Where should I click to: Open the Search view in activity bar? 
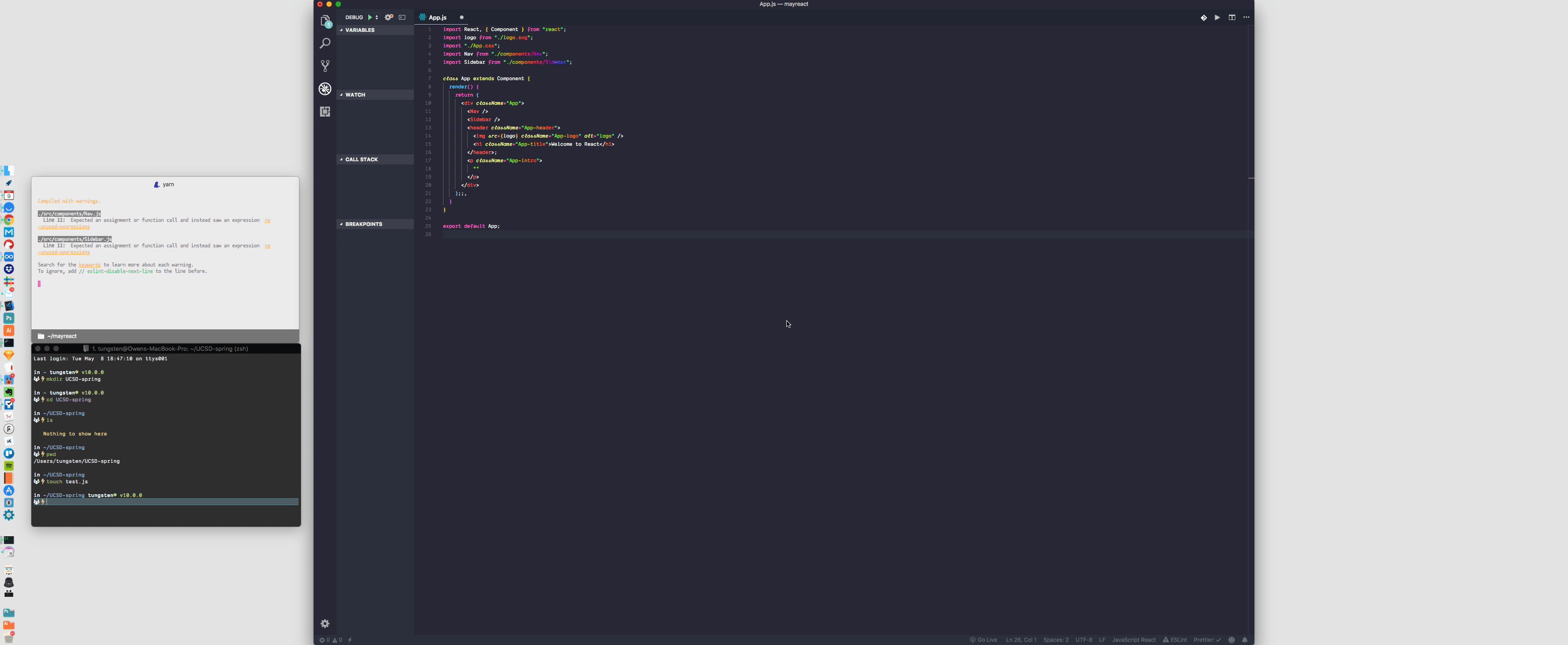pyautogui.click(x=325, y=43)
